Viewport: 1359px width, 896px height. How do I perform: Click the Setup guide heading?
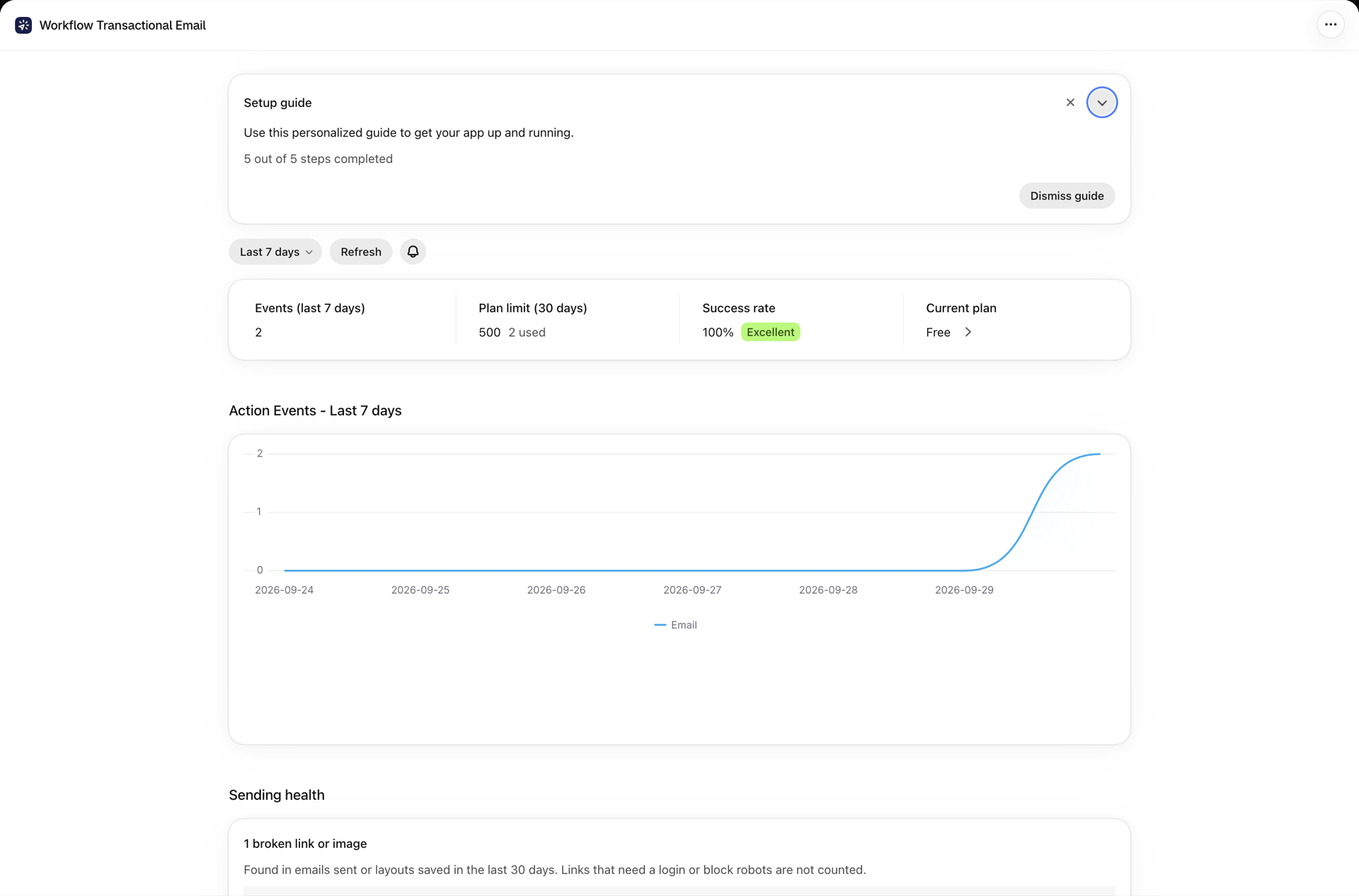pyautogui.click(x=277, y=103)
